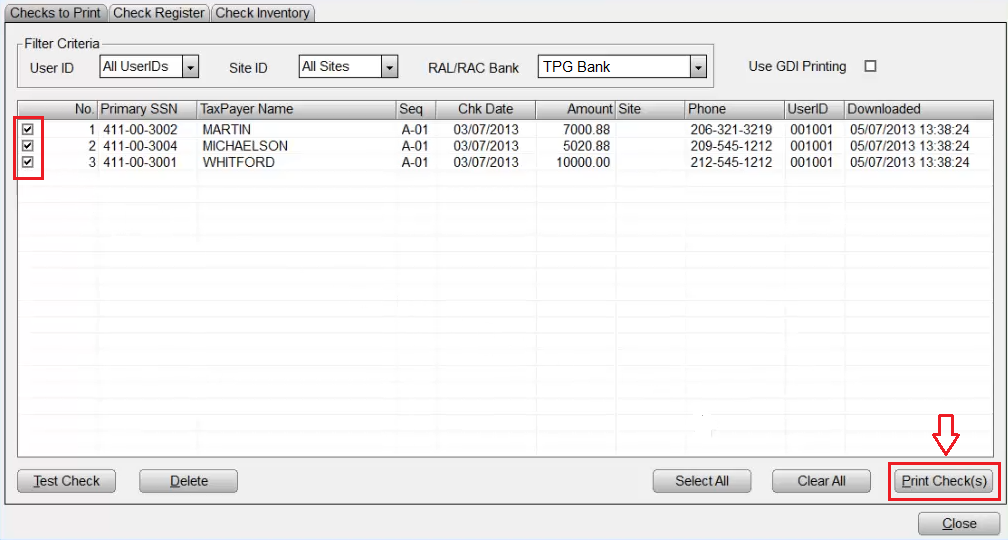Click the Test Check button
Image resolution: width=1008 pixels, height=540 pixels.
point(66,481)
